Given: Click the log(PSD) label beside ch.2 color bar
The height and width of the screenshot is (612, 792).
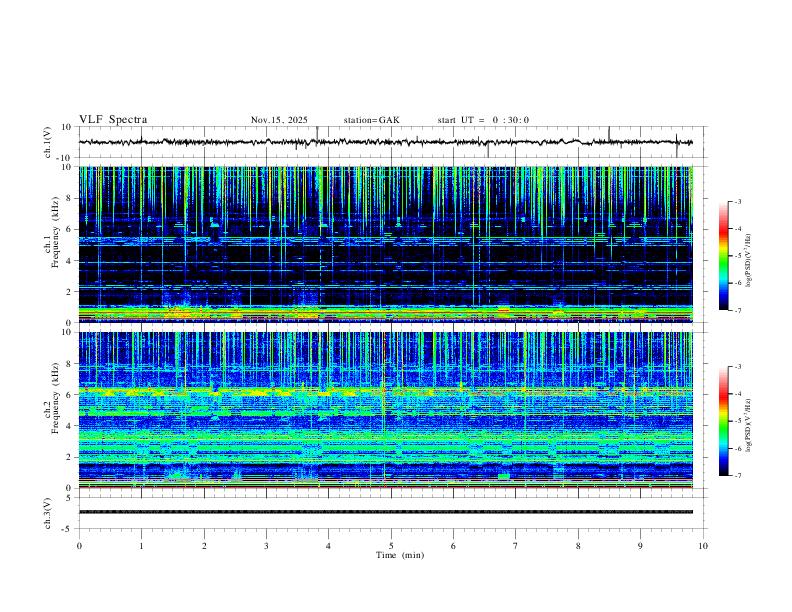Looking at the screenshot, I should 748,425.
